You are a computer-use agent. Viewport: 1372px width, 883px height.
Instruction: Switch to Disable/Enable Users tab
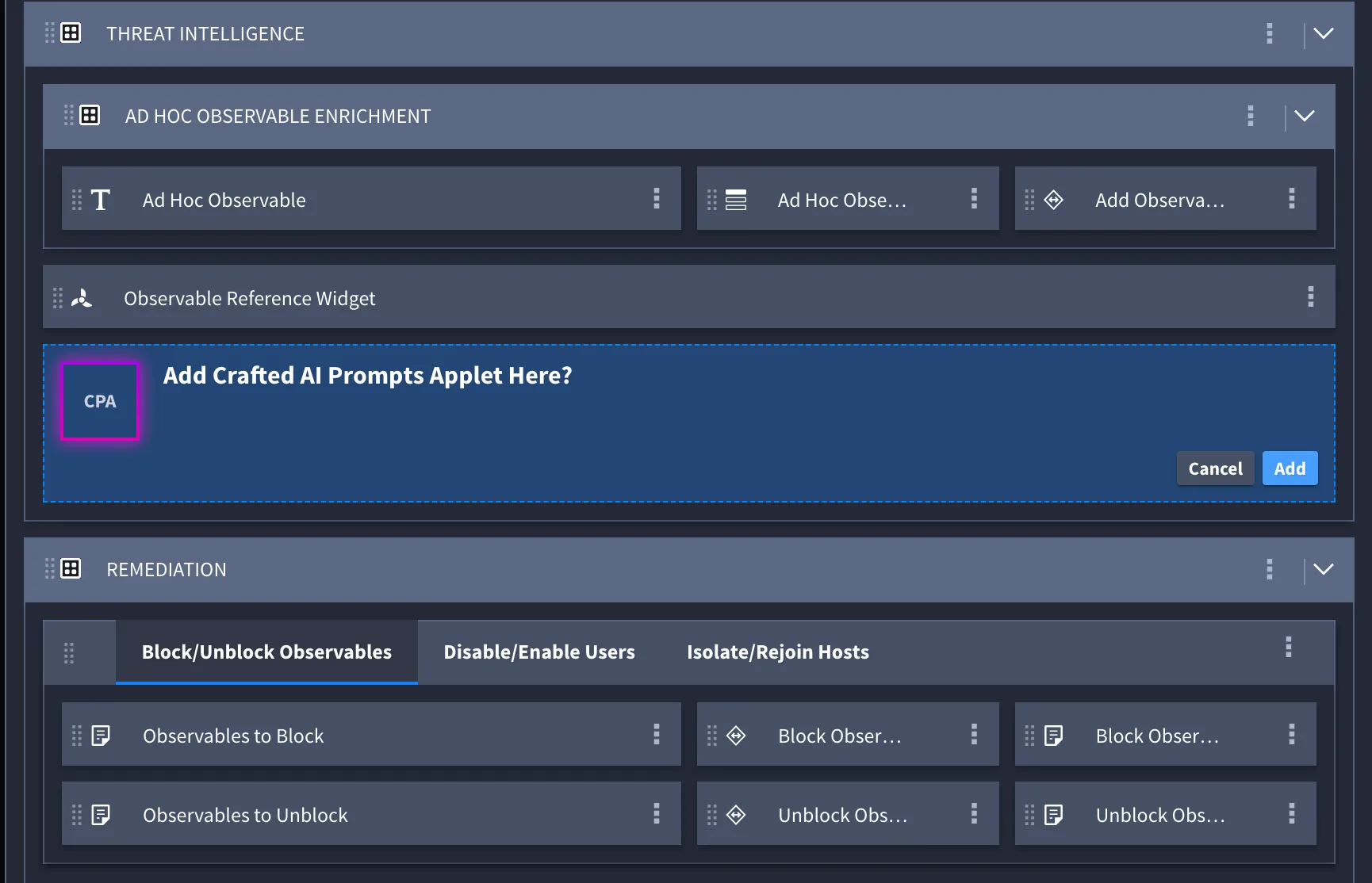click(539, 652)
